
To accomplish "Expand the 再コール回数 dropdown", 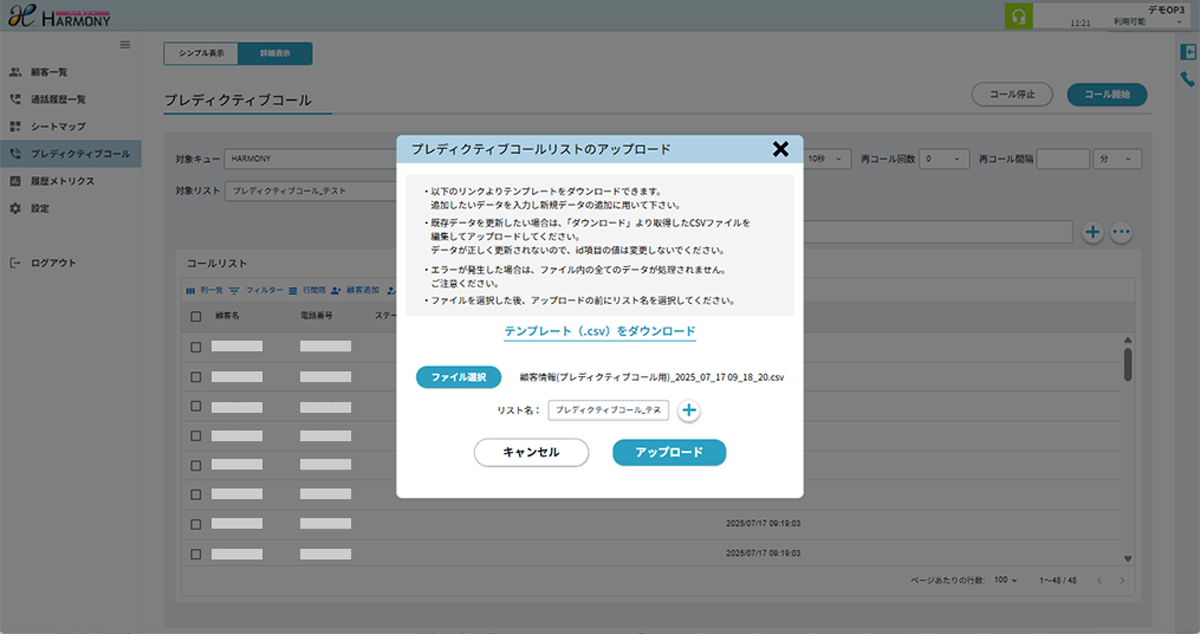I will (945, 159).
